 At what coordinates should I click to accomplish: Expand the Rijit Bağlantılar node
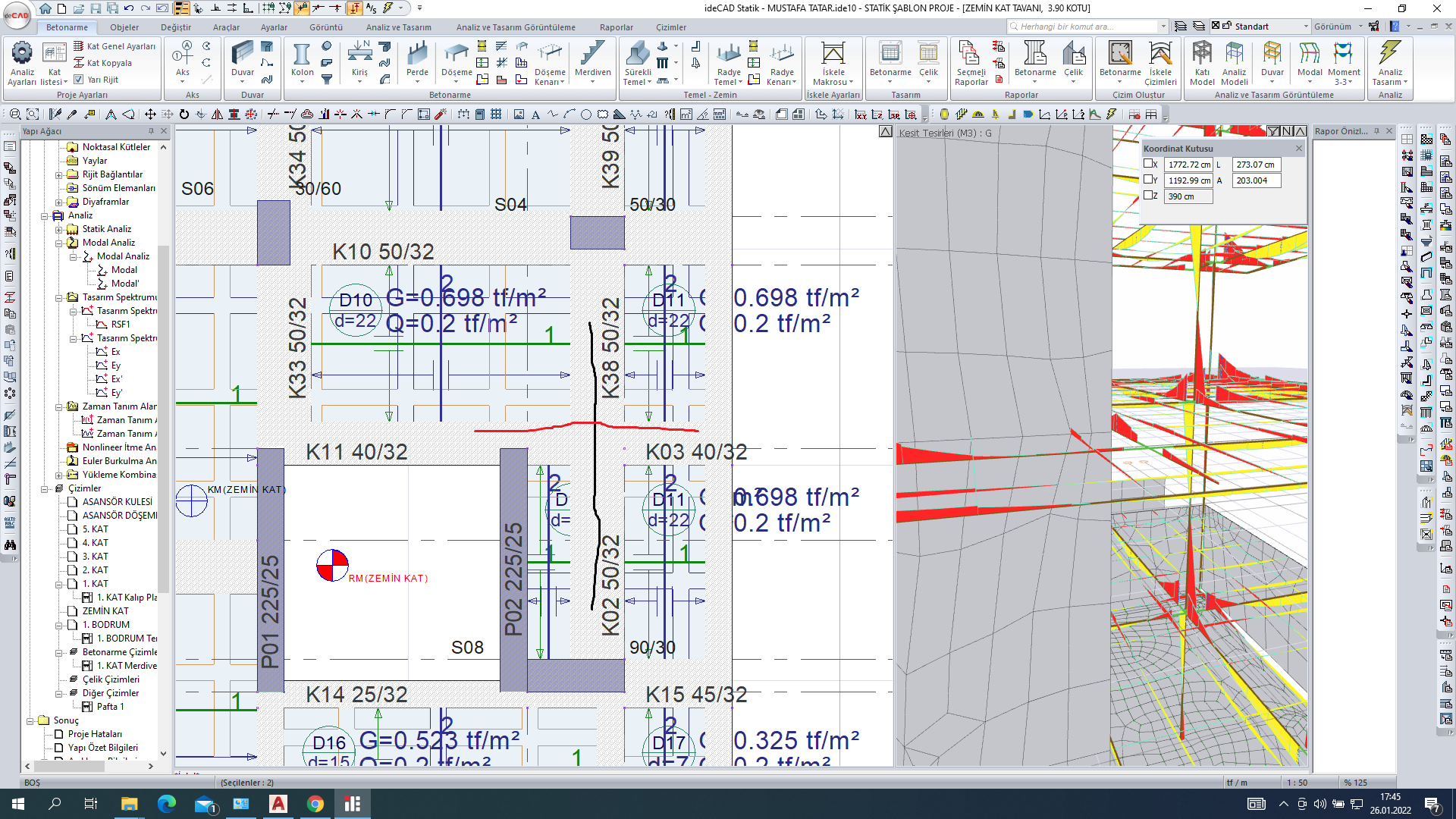59,174
